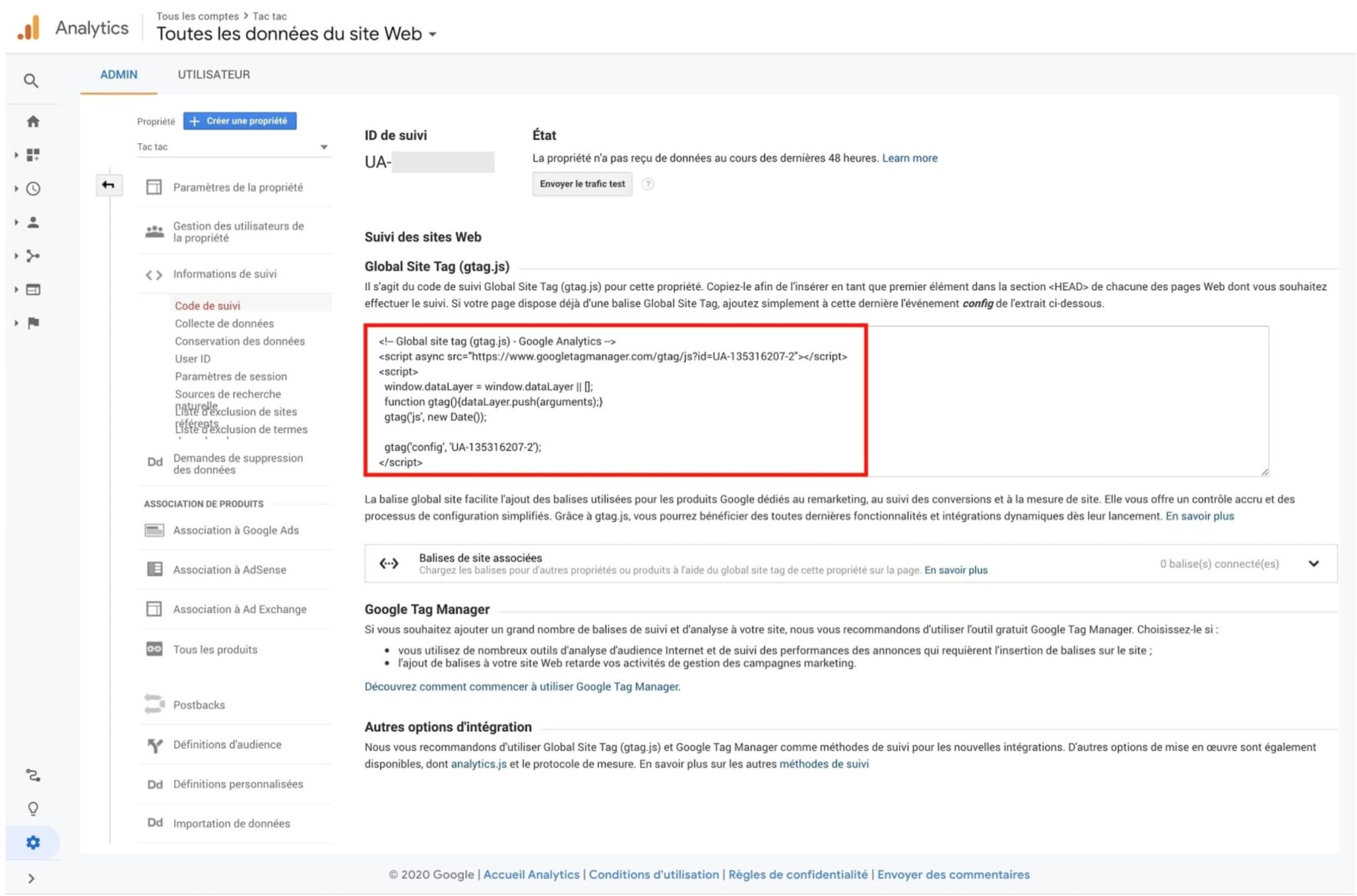Open the méthodes de suivi link
The height and width of the screenshot is (896, 1357).
824,764
